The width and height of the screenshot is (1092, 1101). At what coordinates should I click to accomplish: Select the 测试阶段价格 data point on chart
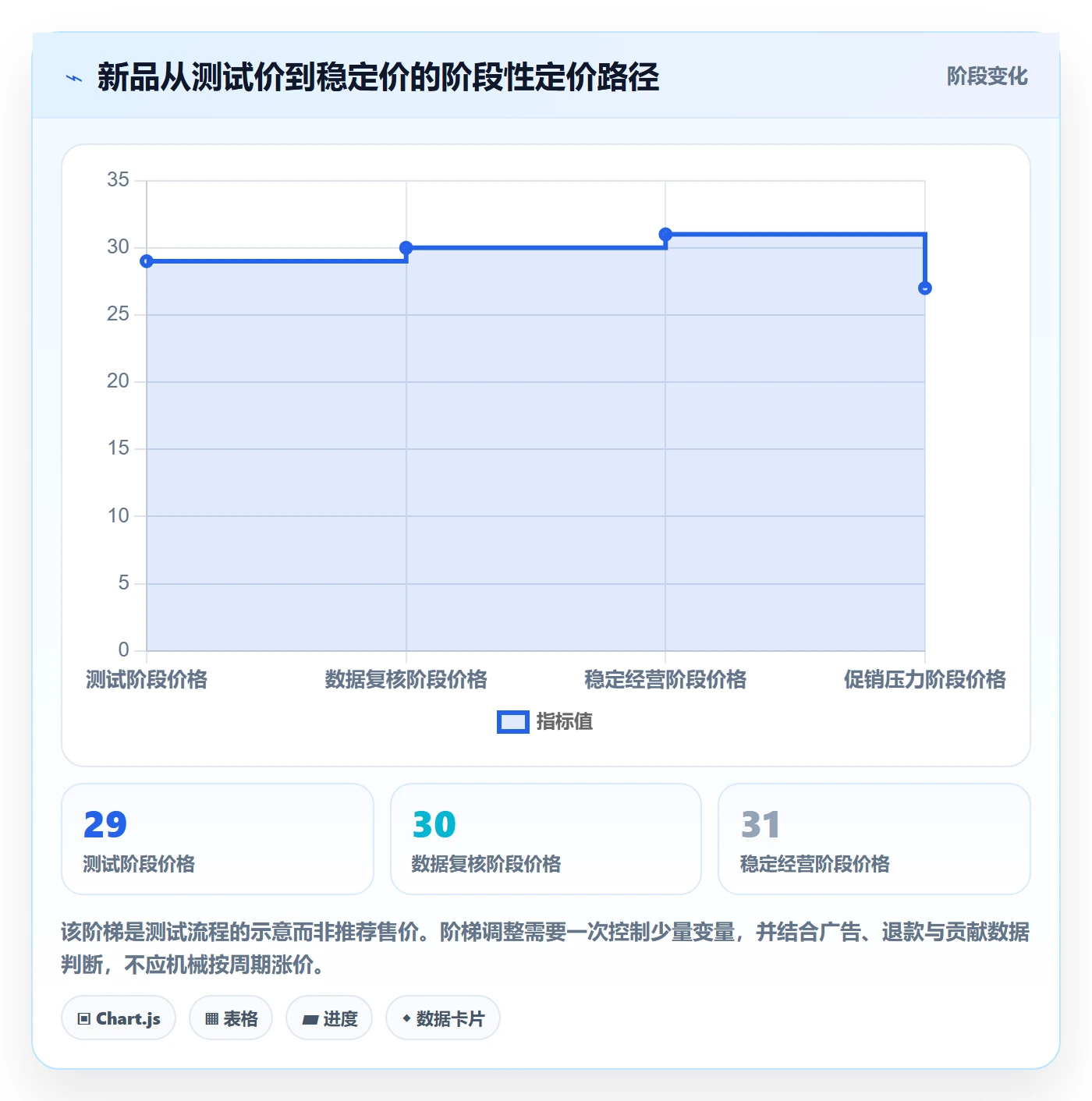[x=147, y=261]
